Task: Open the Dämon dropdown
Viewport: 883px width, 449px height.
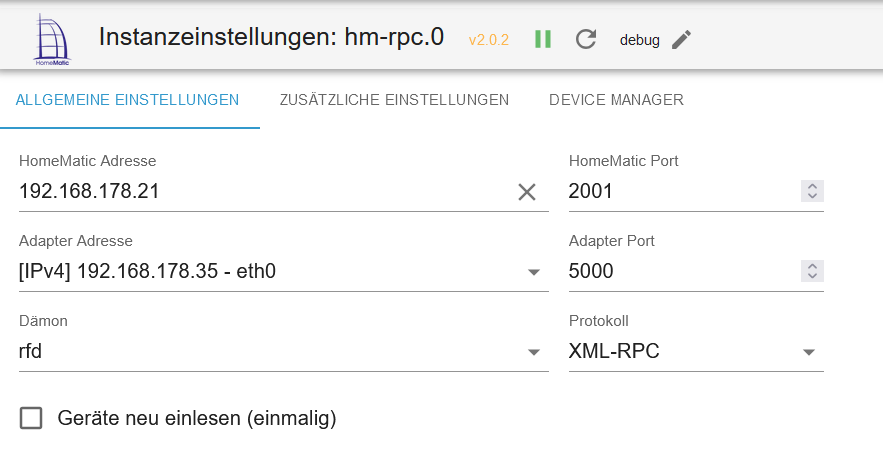Action: pyautogui.click(x=533, y=352)
